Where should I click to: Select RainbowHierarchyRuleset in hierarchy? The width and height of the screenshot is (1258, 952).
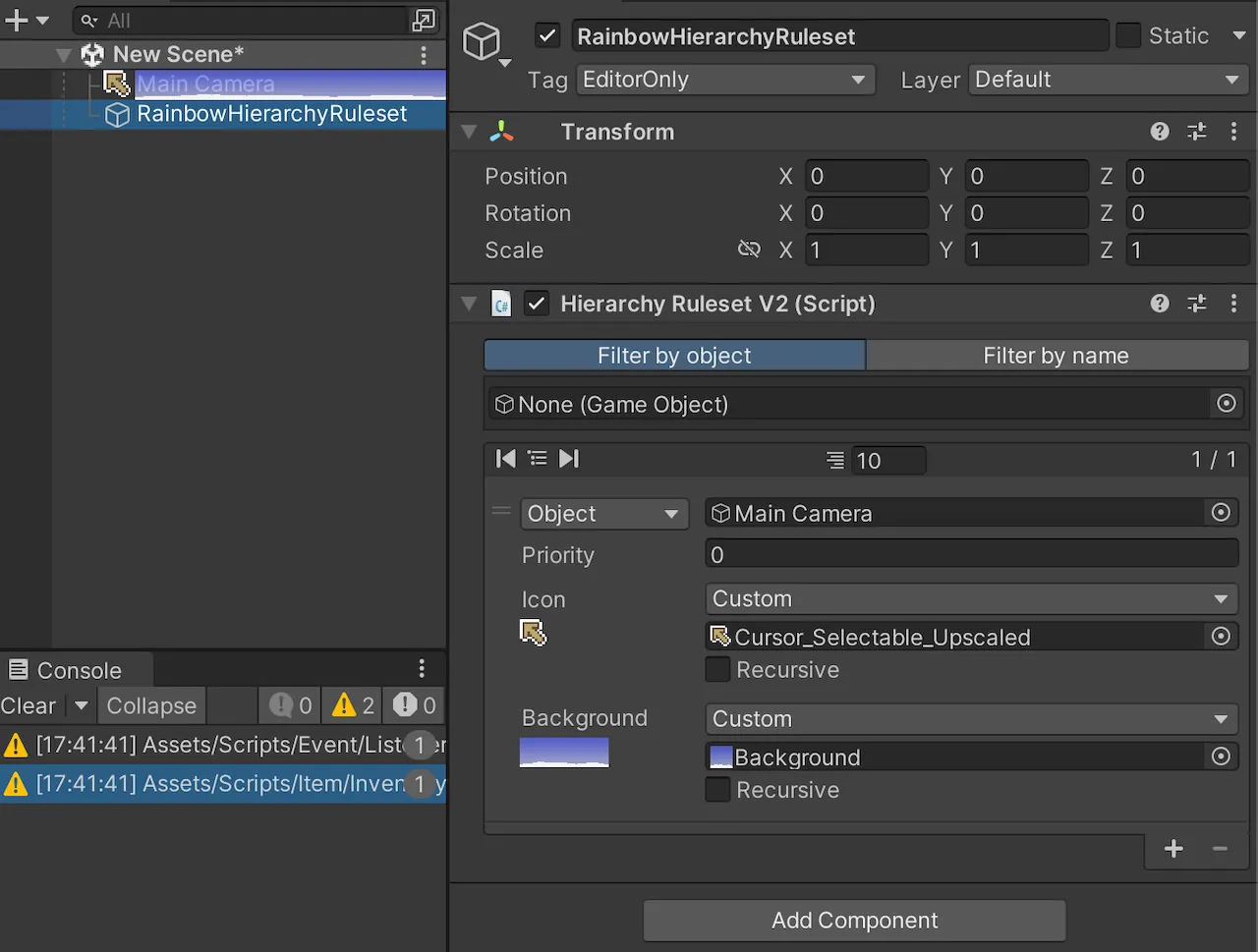tap(271, 114)
